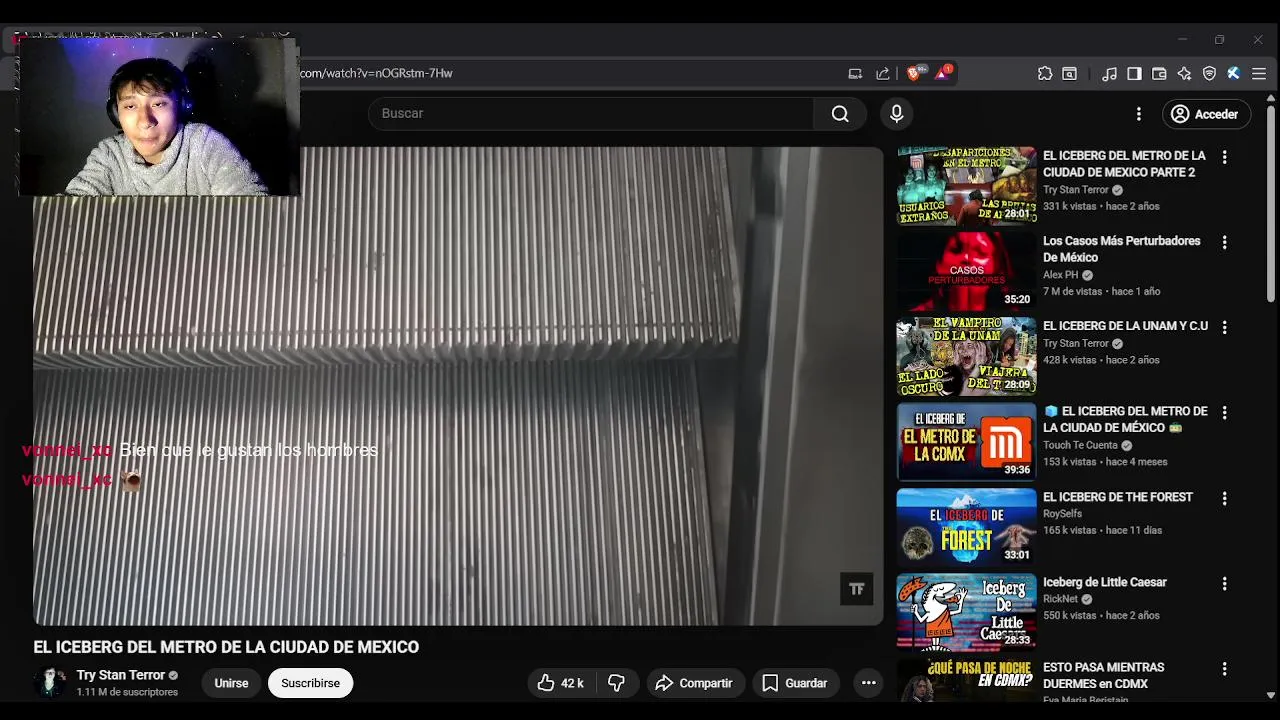1280x720 pixels.
Task: Open options for Iceberg de Little Caesar
Action: (x=1224, y=583)
